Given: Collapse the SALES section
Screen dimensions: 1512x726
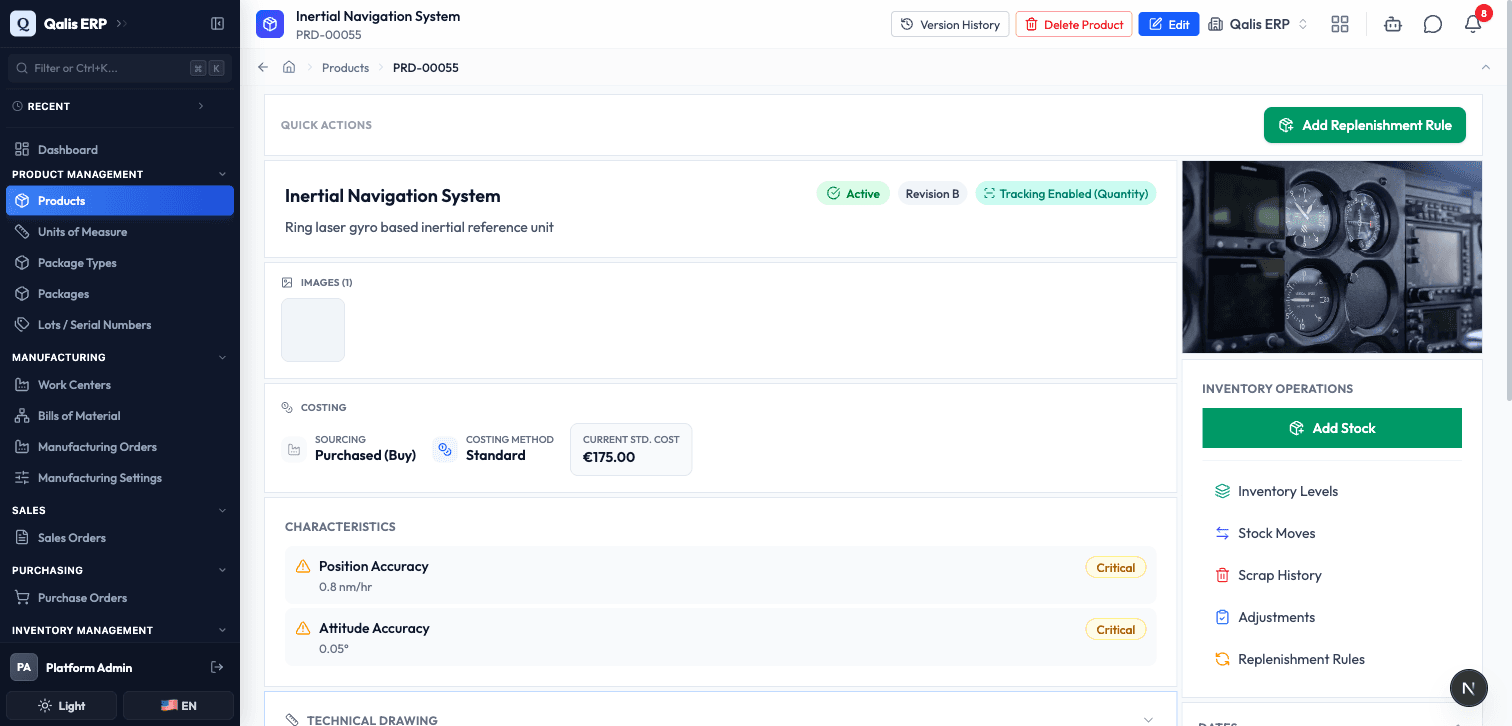Looking at the screenshot, I should [x=120, y=510].
